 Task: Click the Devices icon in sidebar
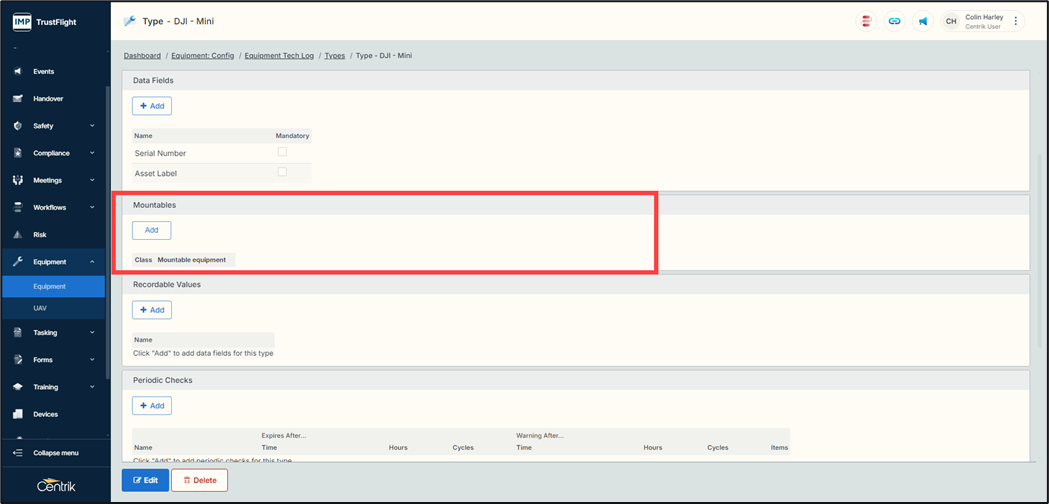(18, 414)
